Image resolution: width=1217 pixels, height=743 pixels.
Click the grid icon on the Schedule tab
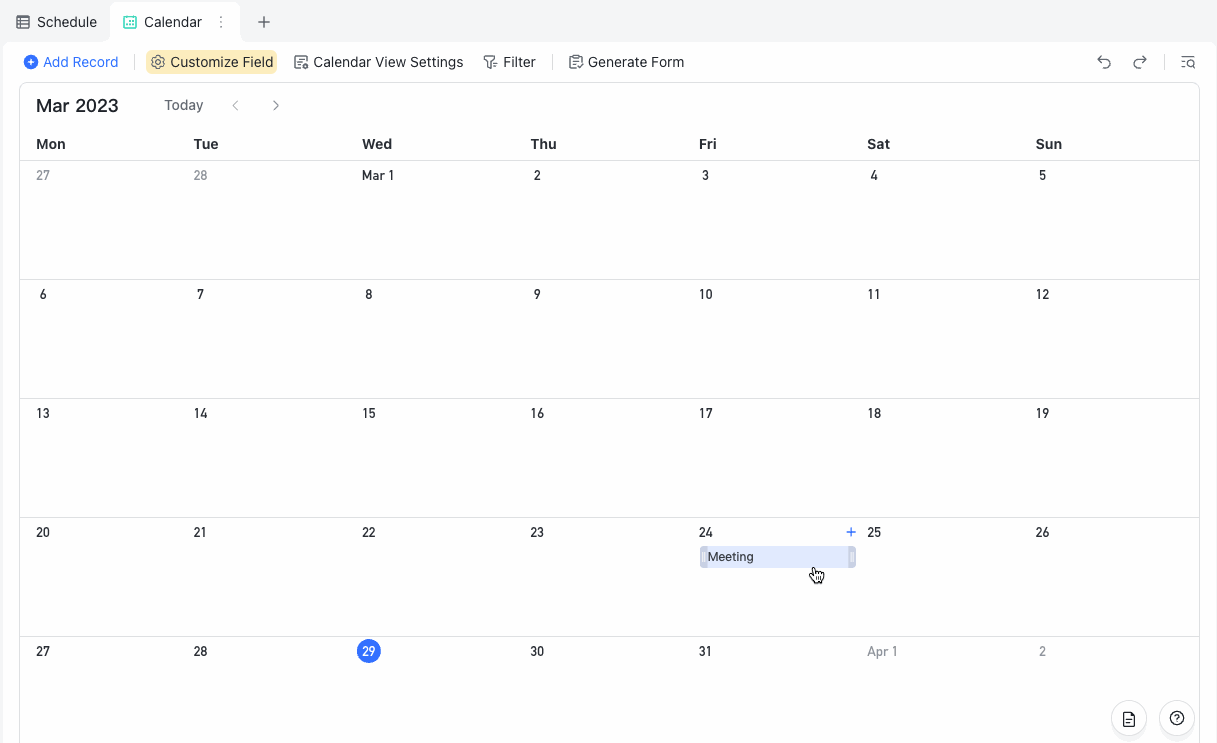22,21
